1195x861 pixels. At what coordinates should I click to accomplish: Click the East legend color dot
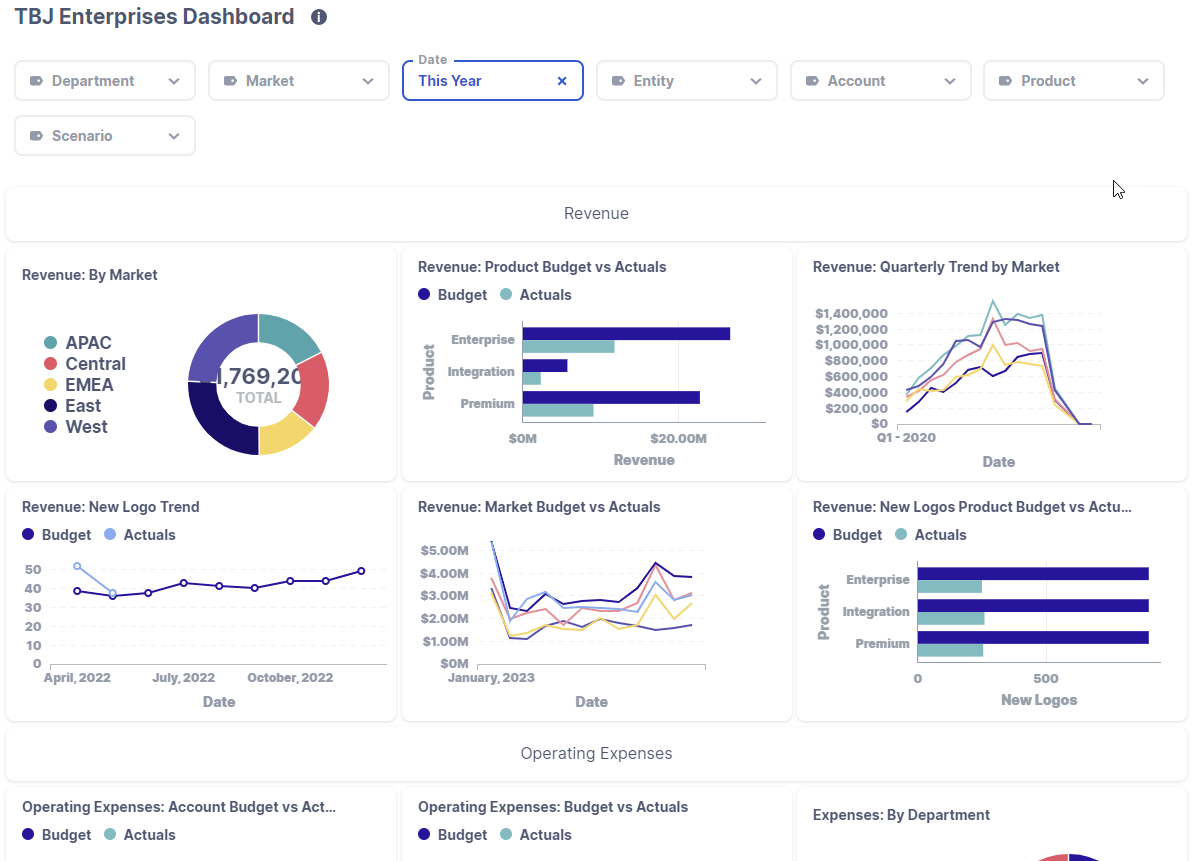51,406
